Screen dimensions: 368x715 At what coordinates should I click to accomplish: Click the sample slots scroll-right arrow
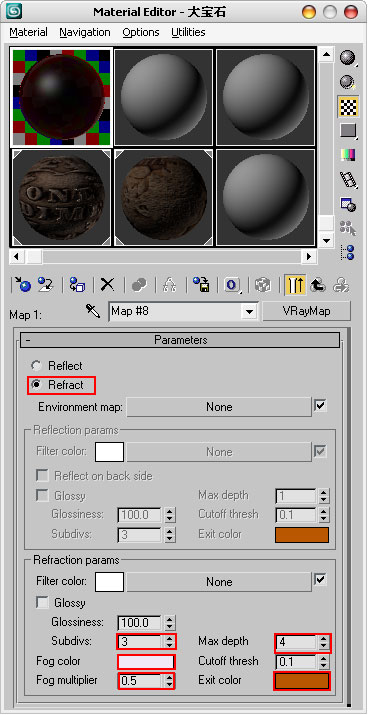click(309, 256)
